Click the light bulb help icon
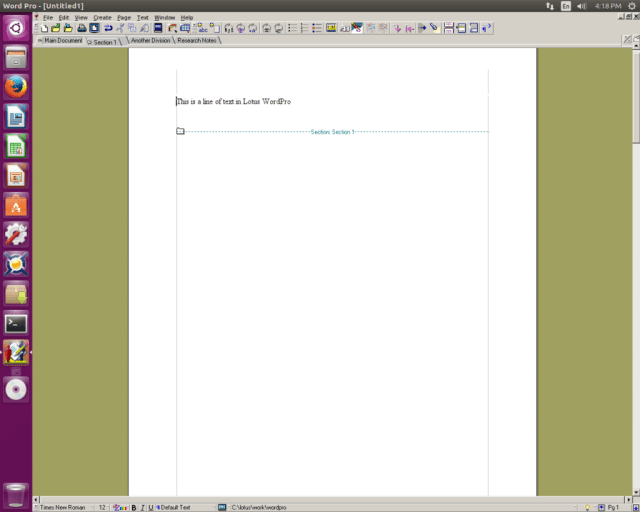 point(587,508)
